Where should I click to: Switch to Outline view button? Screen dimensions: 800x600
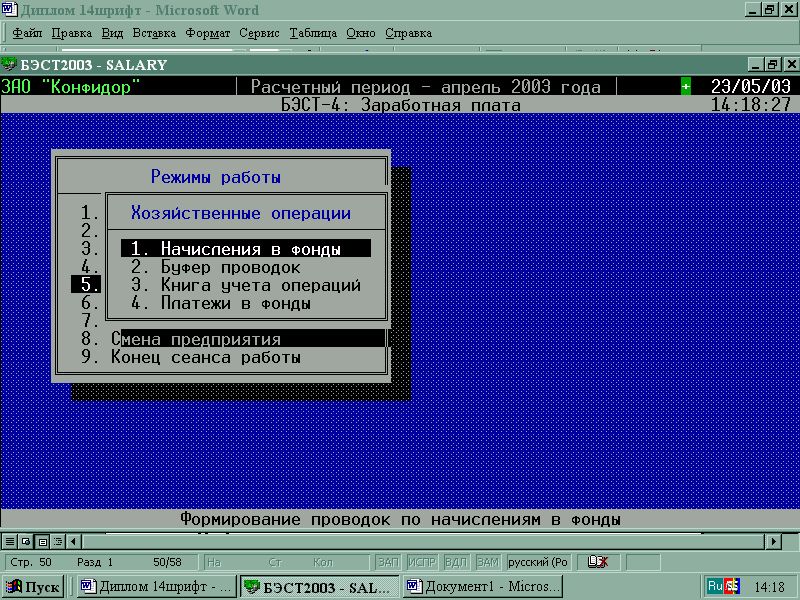(58, 541)
